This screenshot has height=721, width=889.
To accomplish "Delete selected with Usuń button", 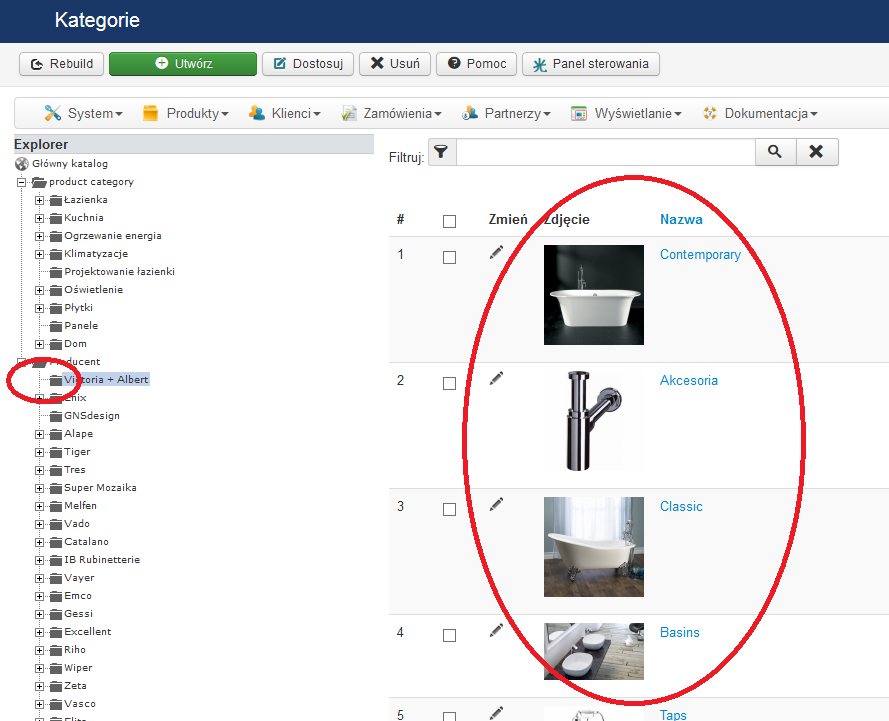I will (x=395, y=63).
